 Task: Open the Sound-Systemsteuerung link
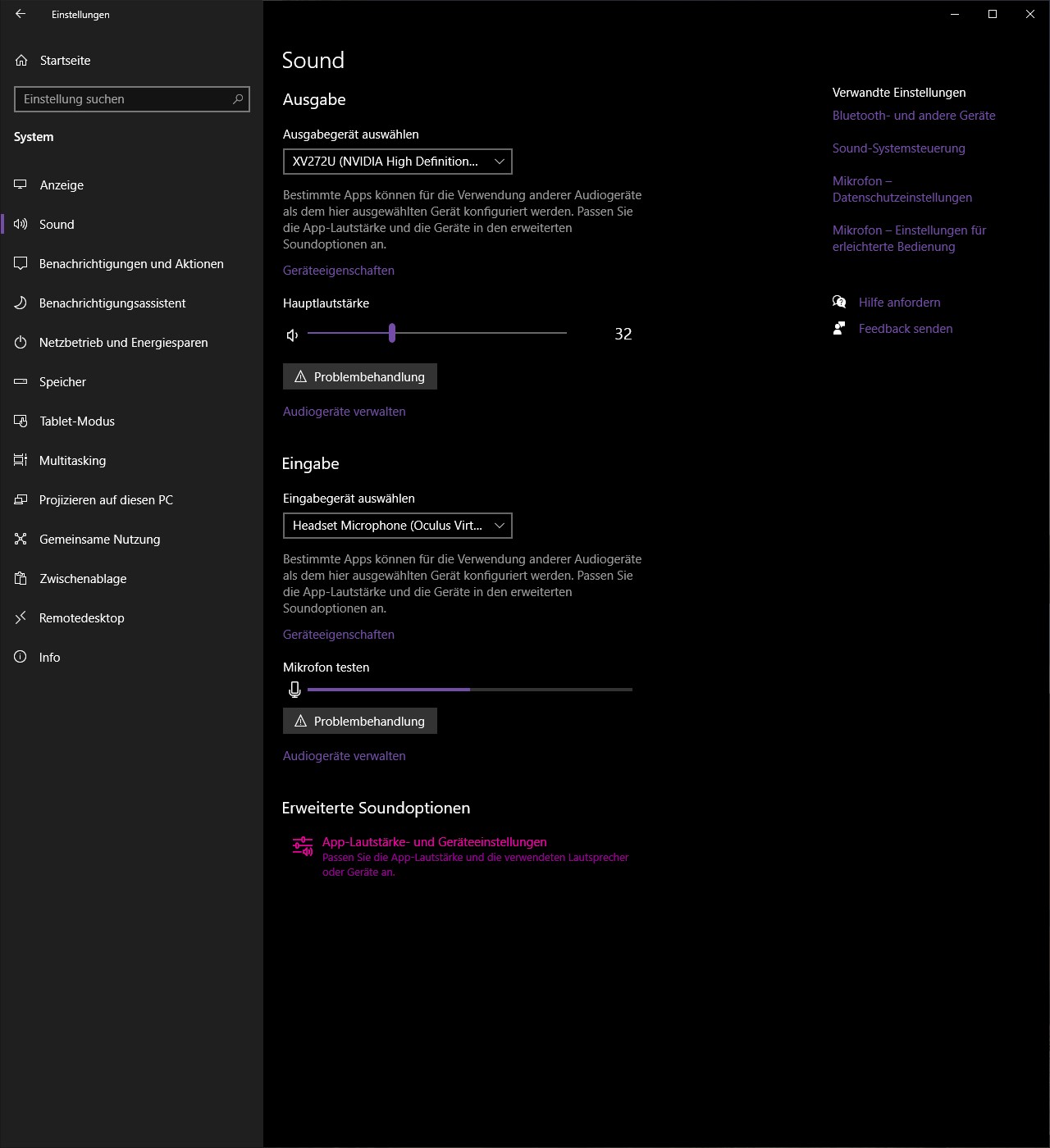(898, 148)
